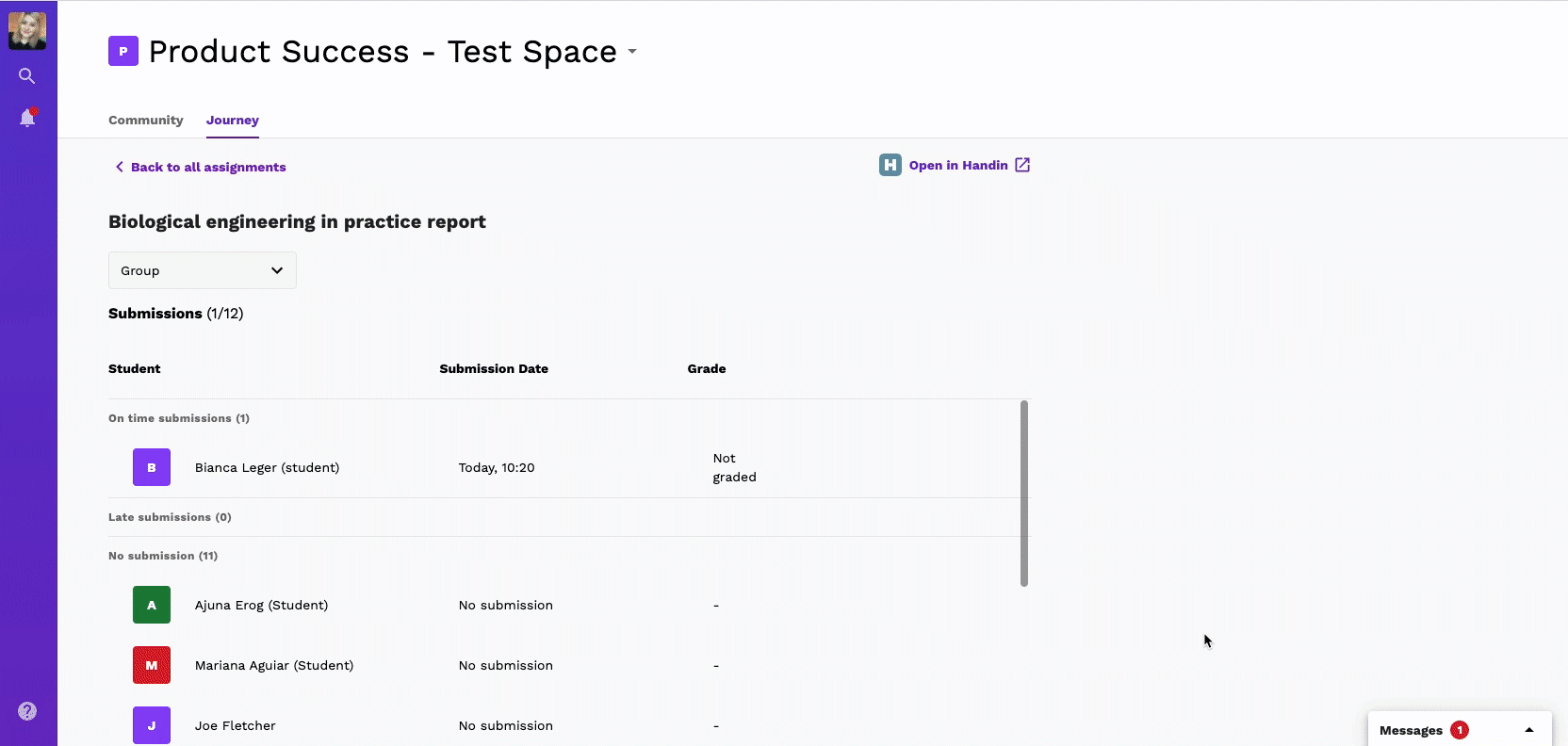This screenshot has width=1568, height=746.
Task: Click Ajuna Erog's 'No submission' text
Action: click(x=506, y=605)
